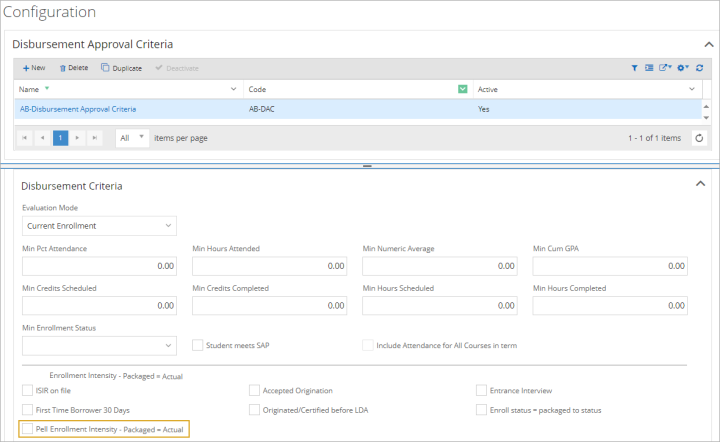
Task: Select page 1 in the pager
Action: tap(60, 138)
